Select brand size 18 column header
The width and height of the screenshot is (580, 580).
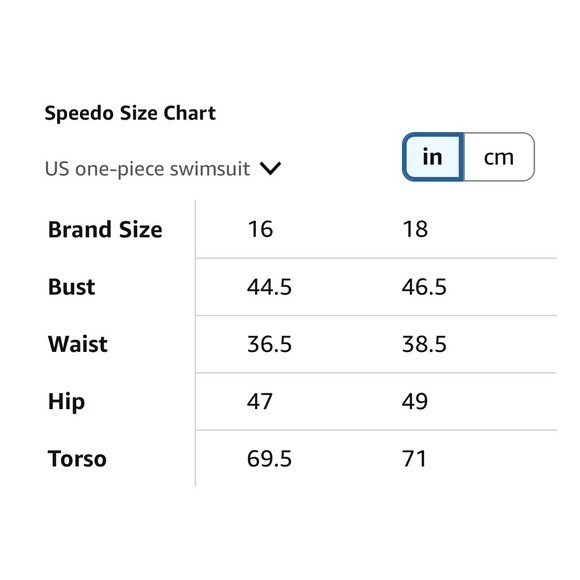pyautogui.click(x=415, y=229)
